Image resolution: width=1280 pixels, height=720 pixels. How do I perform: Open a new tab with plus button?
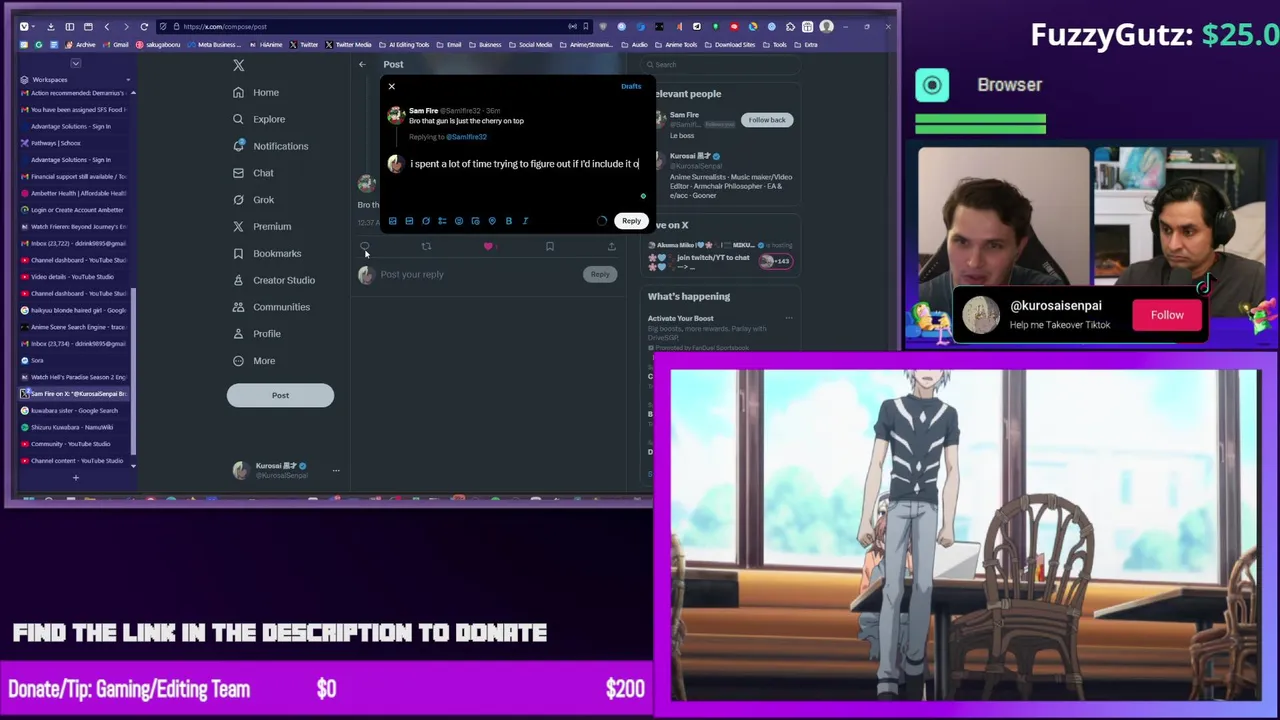(75, 478)
